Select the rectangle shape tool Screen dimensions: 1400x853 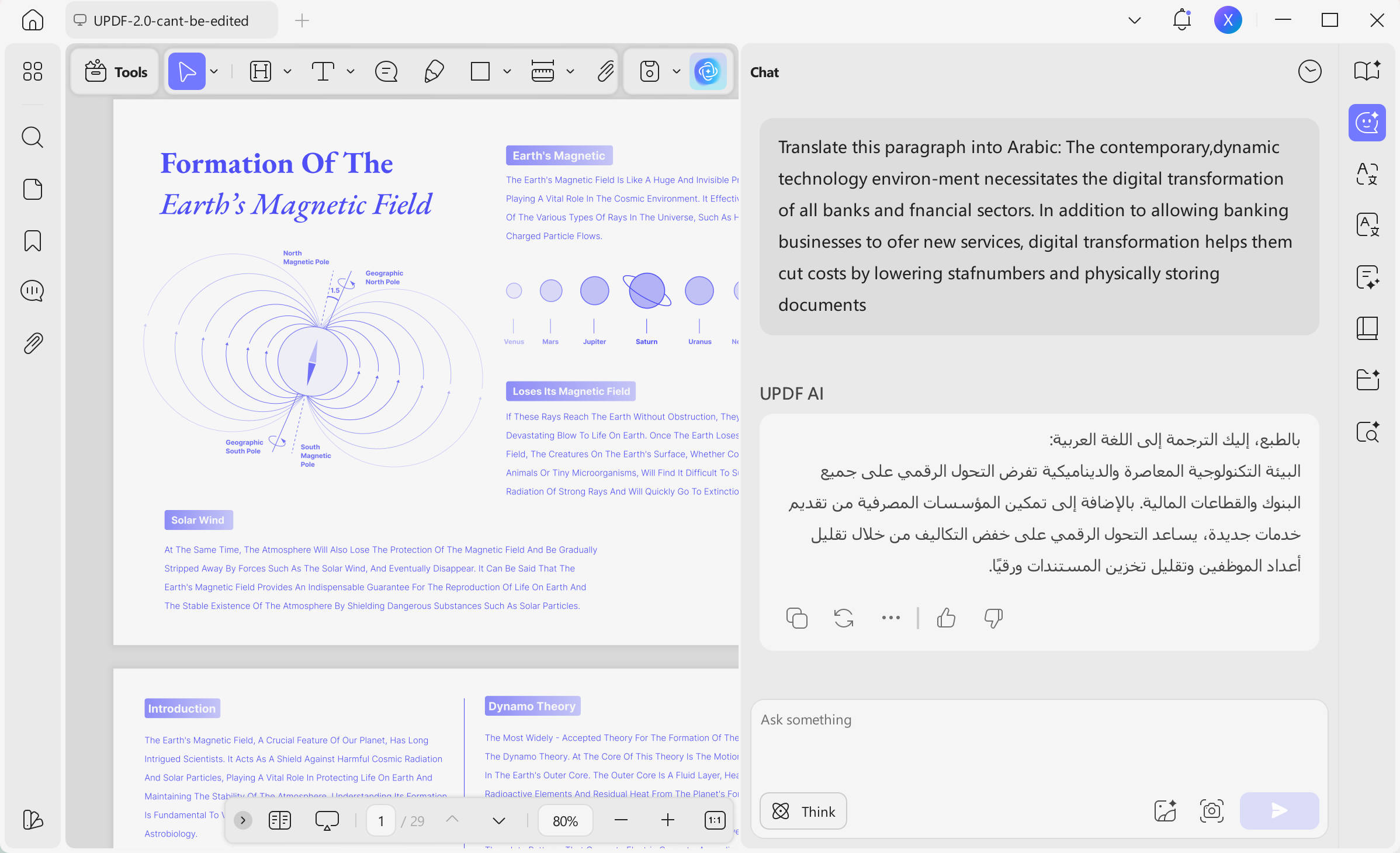point(480,71)
